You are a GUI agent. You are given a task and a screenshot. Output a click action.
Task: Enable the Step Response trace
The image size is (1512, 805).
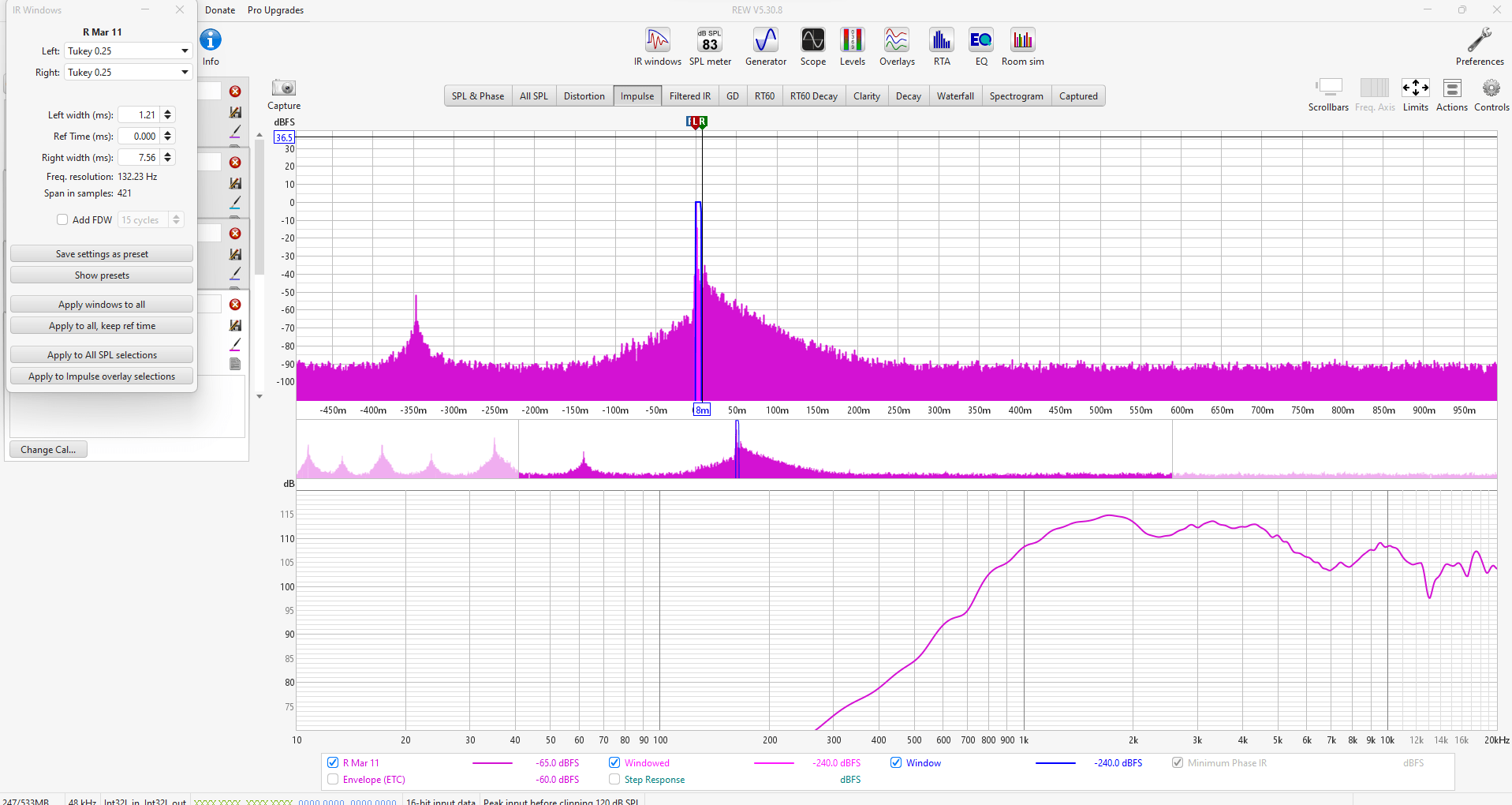click(x=614, y=780)
